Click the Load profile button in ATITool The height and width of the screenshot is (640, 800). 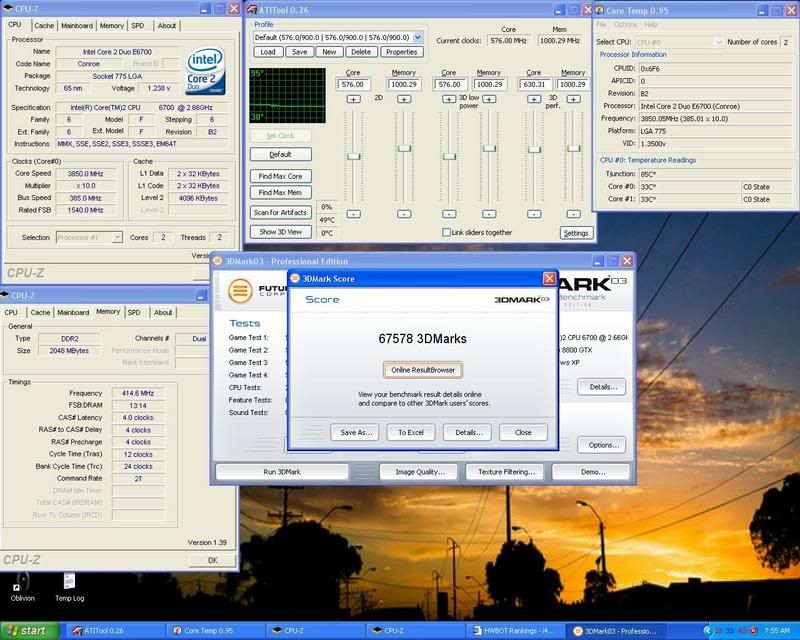268,52
